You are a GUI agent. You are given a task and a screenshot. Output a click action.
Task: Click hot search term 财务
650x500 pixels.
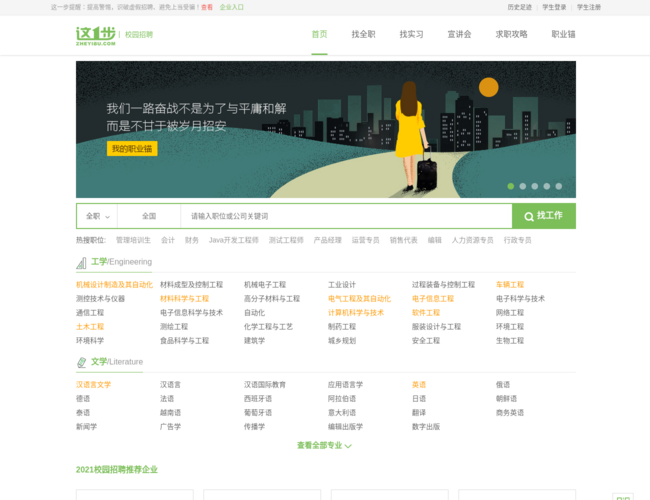(x=192, y=240)
